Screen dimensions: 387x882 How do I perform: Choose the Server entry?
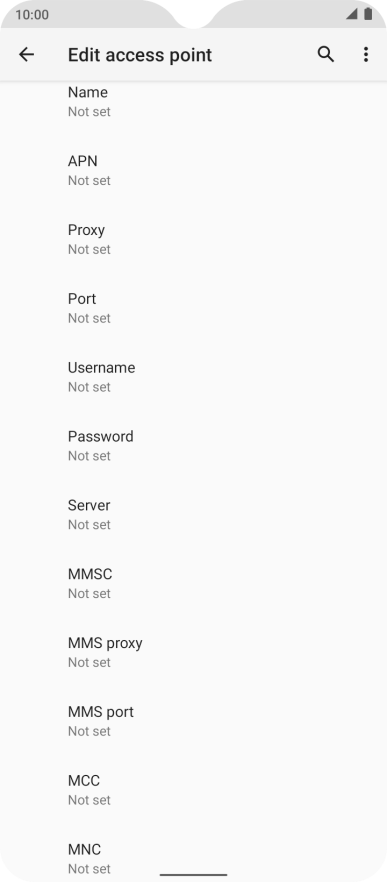194,514
